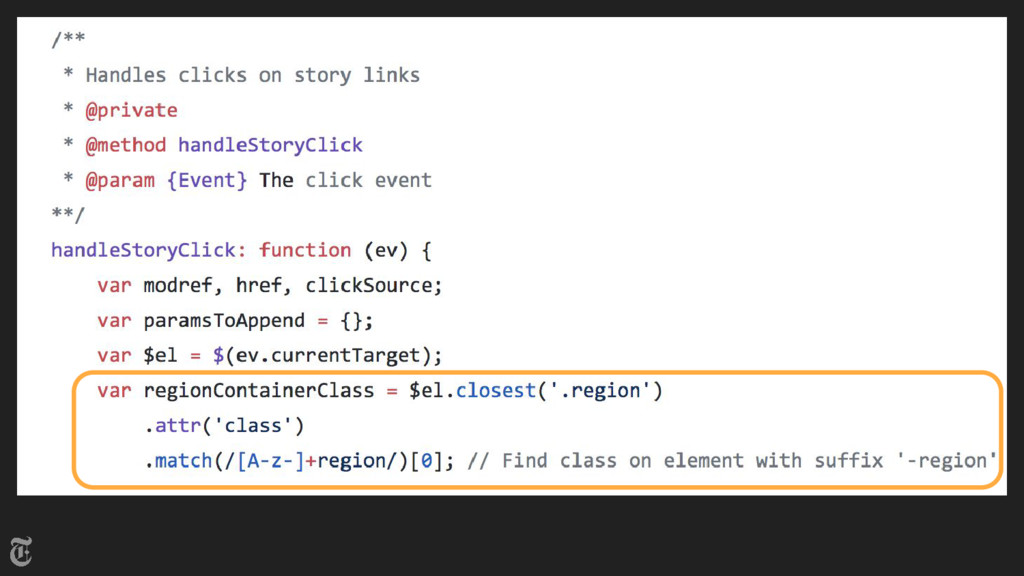Viewport: 1024px width, 576px height.
Task: Click the (ev) parameter in function signature
Action: (386, 251)
